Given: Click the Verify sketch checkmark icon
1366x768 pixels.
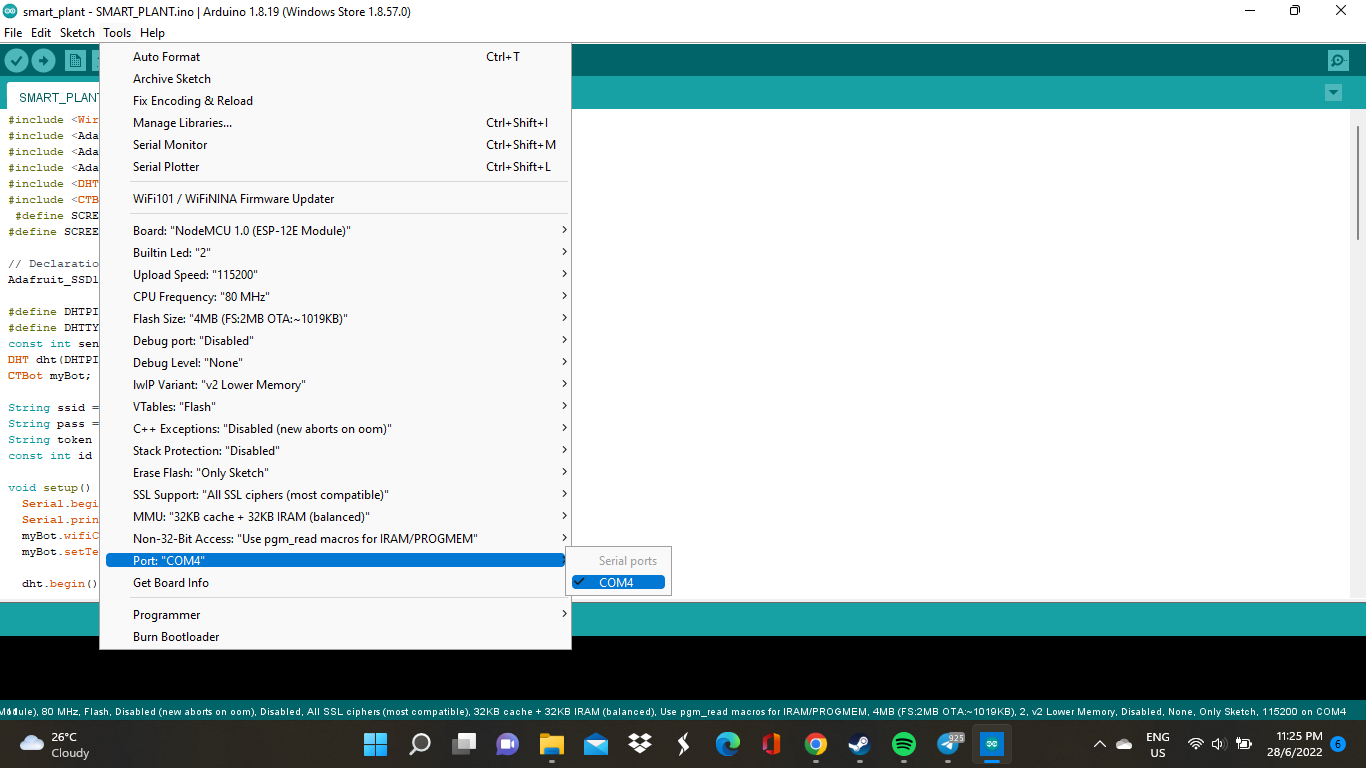Looking at the screenshot, I should 16,61.
